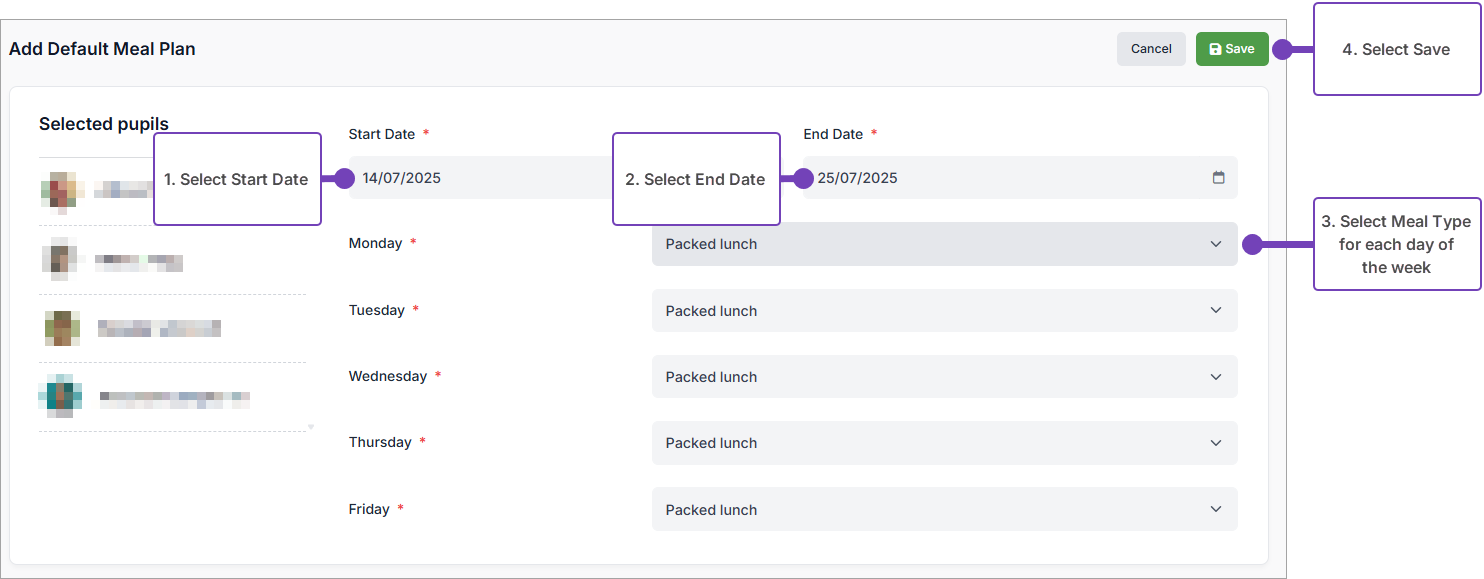This screenshot has width=1484, height=579.
Task: Click the second selected pupil's avatar
Action: pyautogui.click(x=61, y=260)
